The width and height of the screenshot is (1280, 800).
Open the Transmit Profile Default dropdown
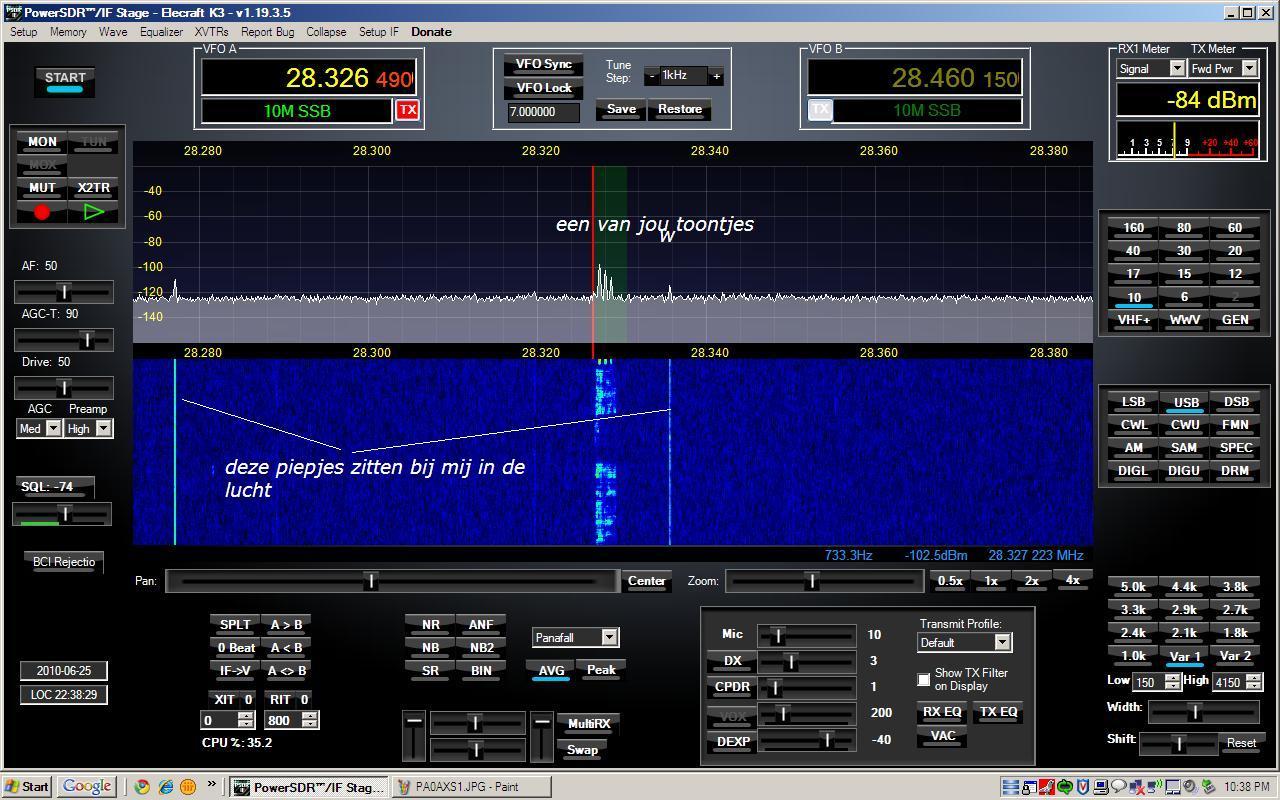pyautogui.click(x=964, y=642)
